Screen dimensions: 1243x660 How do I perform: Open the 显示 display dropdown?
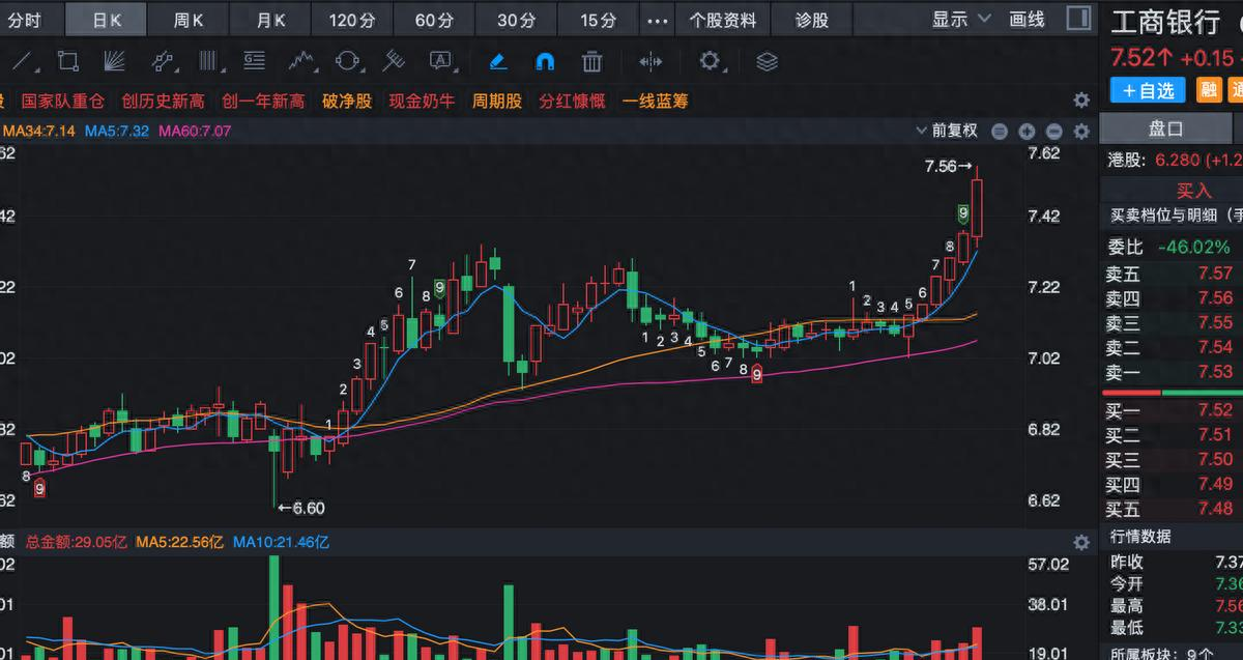tap(960, 18)
